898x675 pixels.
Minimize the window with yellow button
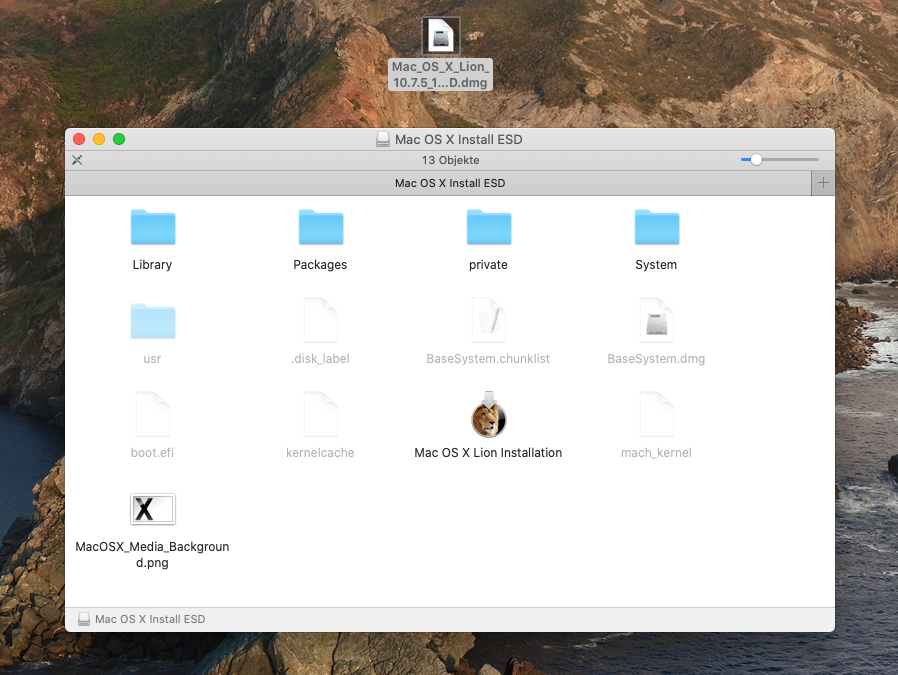coord(99,139)
